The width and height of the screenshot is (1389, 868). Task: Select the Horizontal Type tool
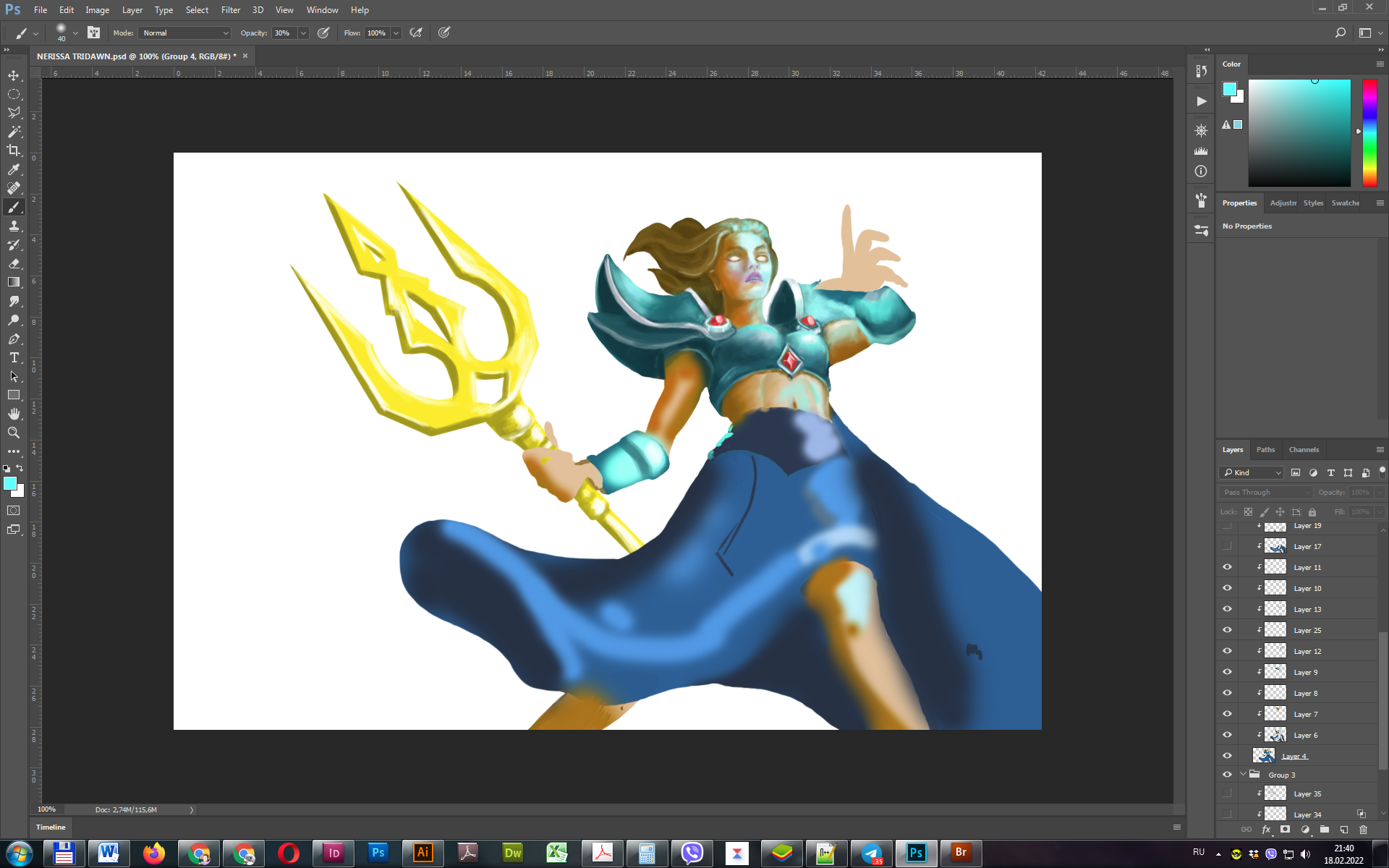(14, 357)
